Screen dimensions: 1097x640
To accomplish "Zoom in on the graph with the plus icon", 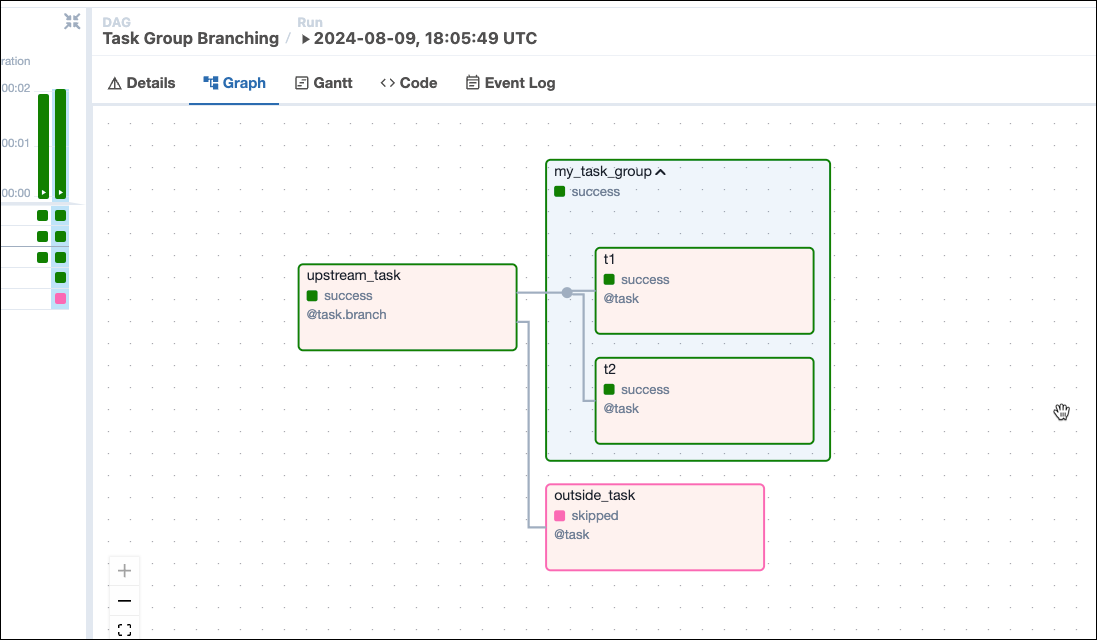I will (x=123, y=570).
